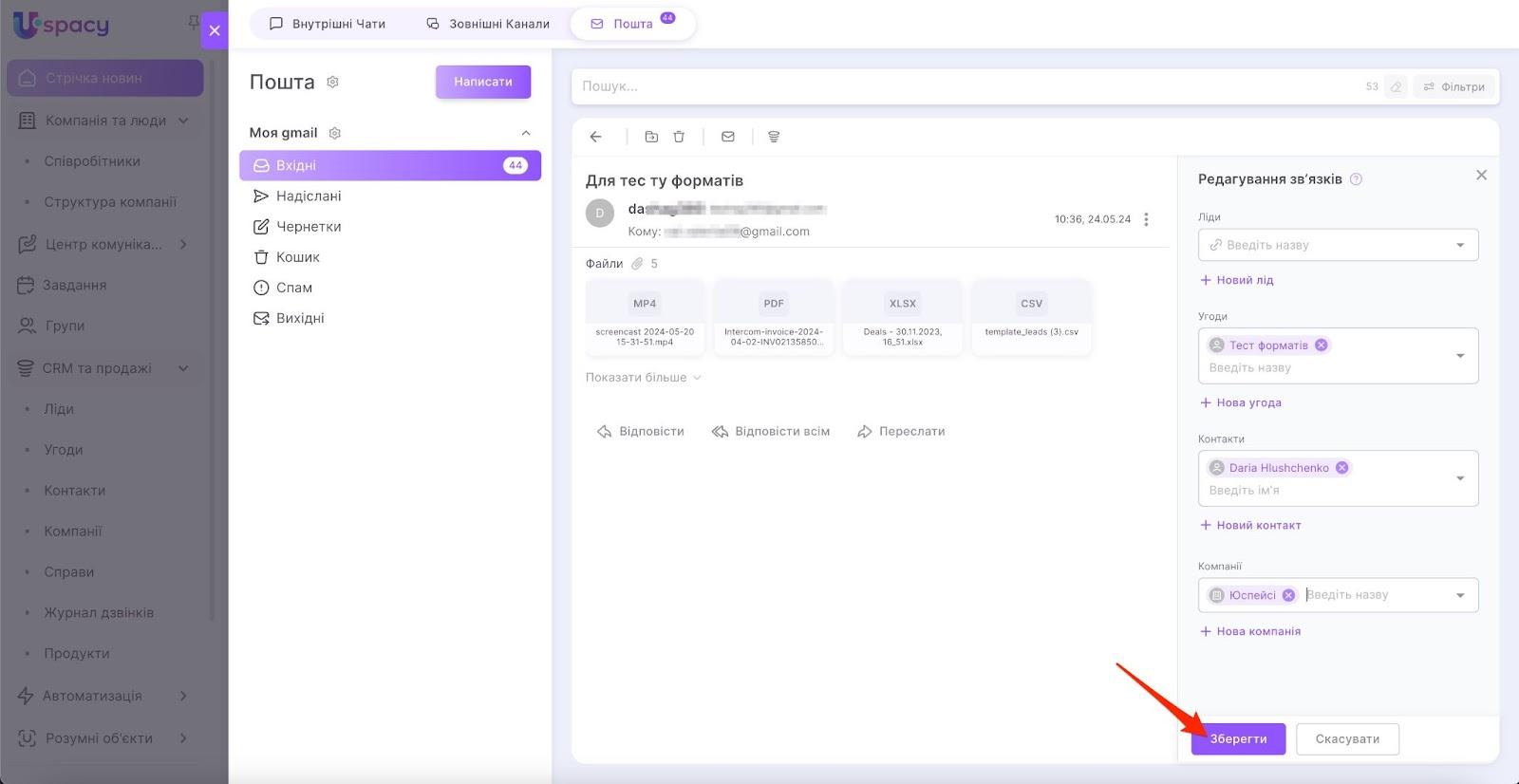
Task: Click the help icon near Редагування зв'язків
Action: click(1356, 179)
